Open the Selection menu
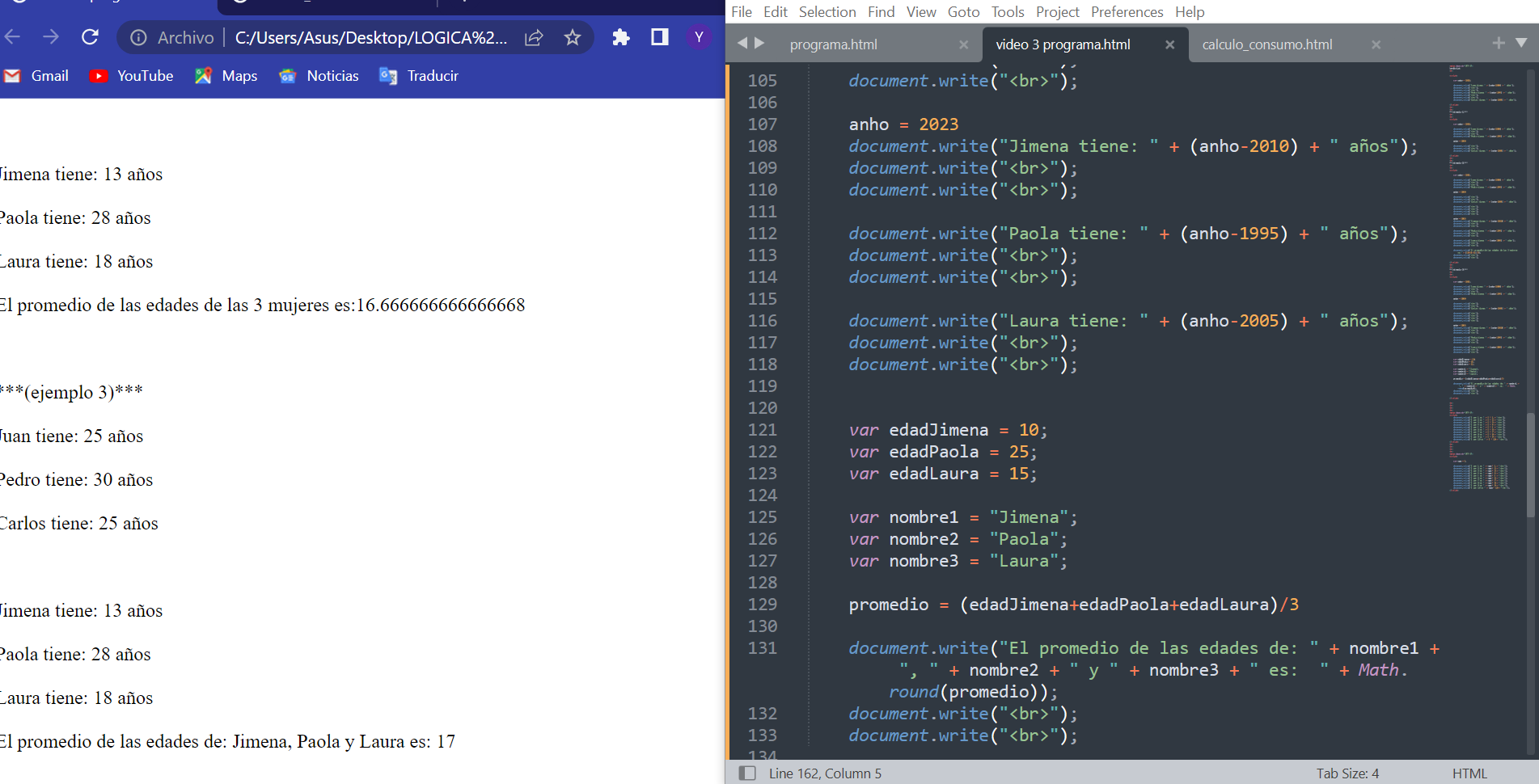1539x784 pixels. (x=827, y=11)
